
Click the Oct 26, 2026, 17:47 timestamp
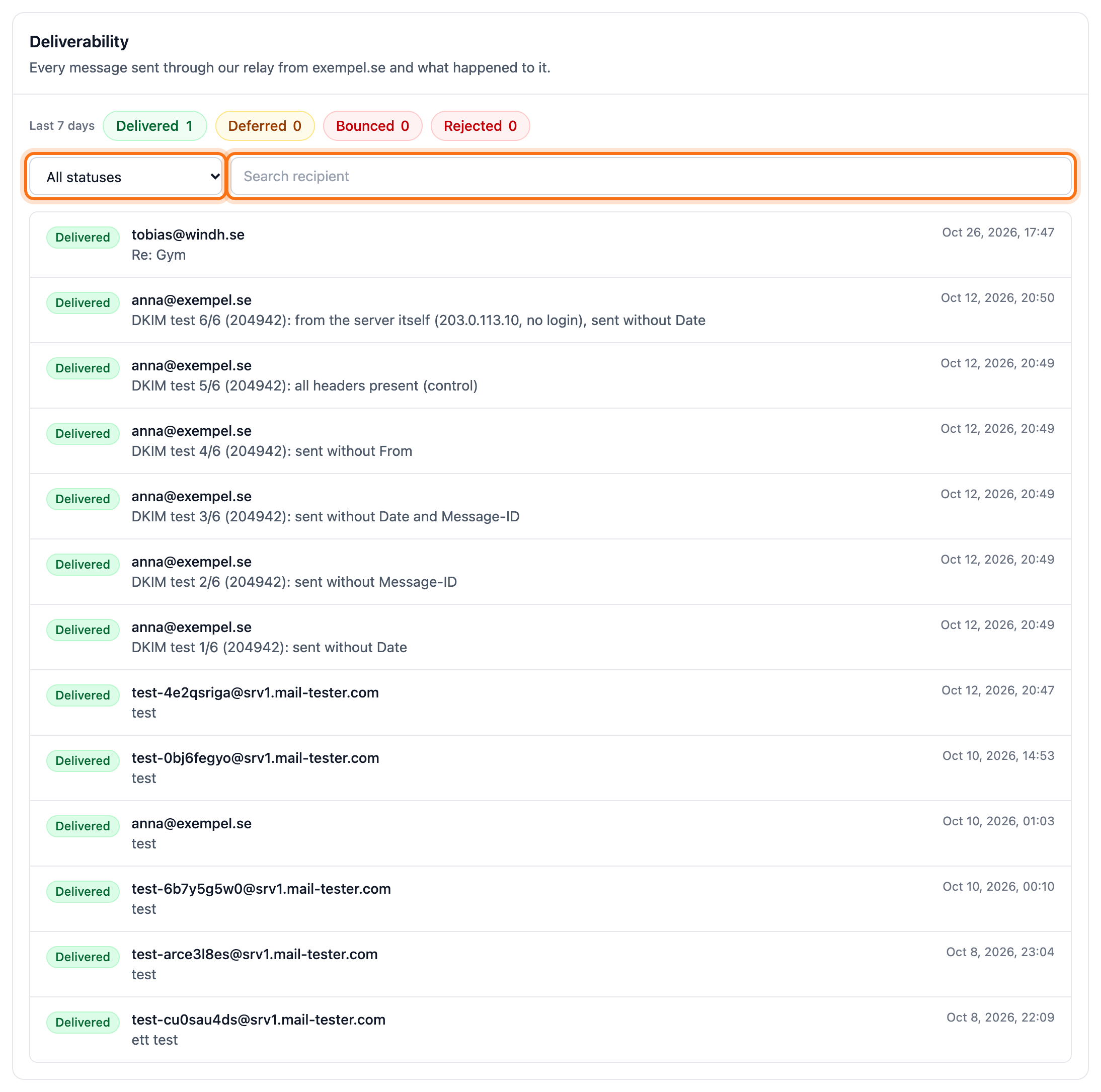pyautogui.click(x=998, y=232)
